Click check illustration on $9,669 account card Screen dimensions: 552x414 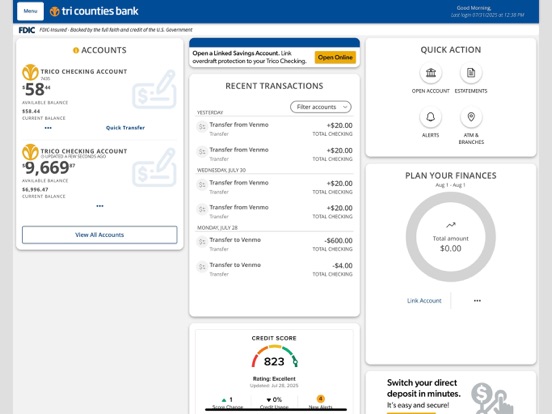pyautogui.click(x=154, y=167)
